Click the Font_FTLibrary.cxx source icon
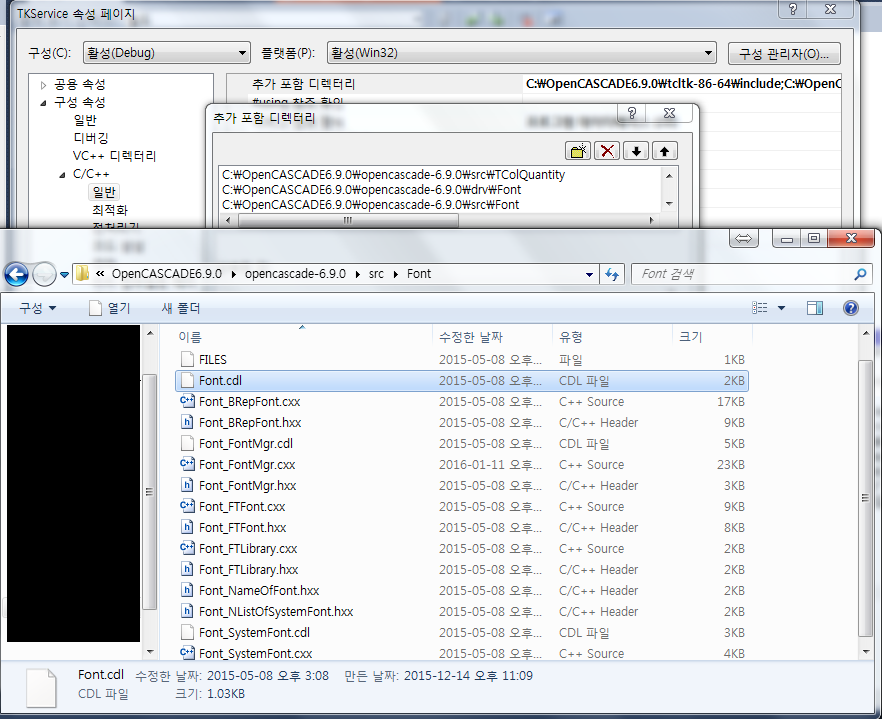882x719 pixels. coord(187,548)
